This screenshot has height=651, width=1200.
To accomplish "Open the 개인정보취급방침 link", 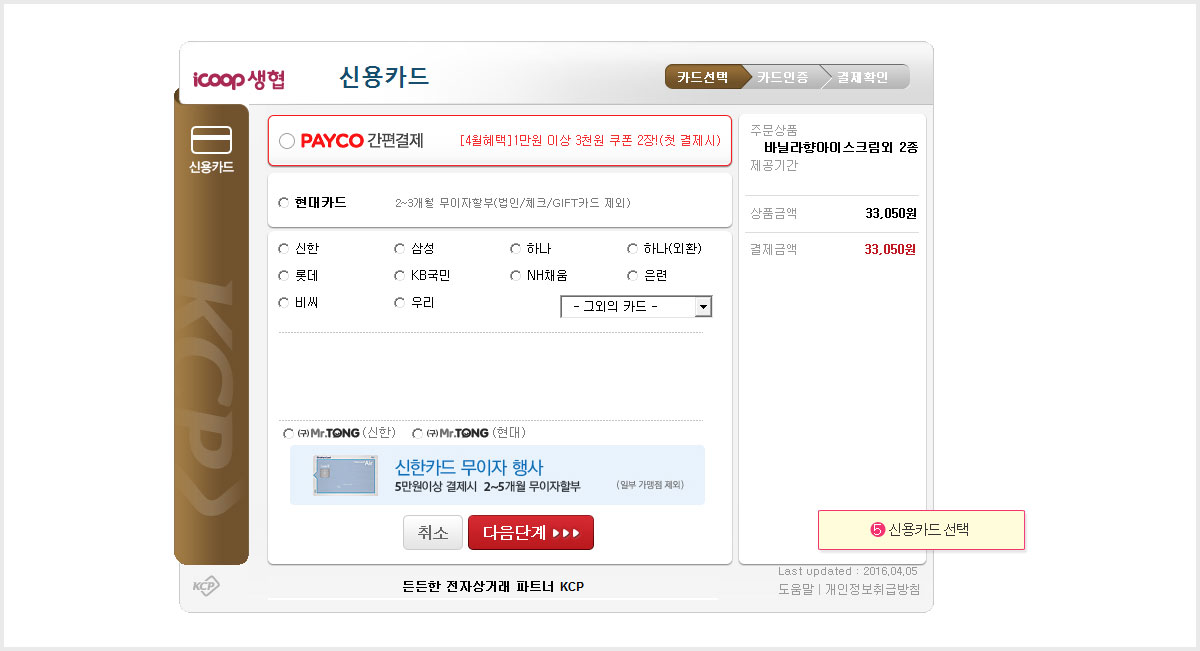I will point(873,589).
